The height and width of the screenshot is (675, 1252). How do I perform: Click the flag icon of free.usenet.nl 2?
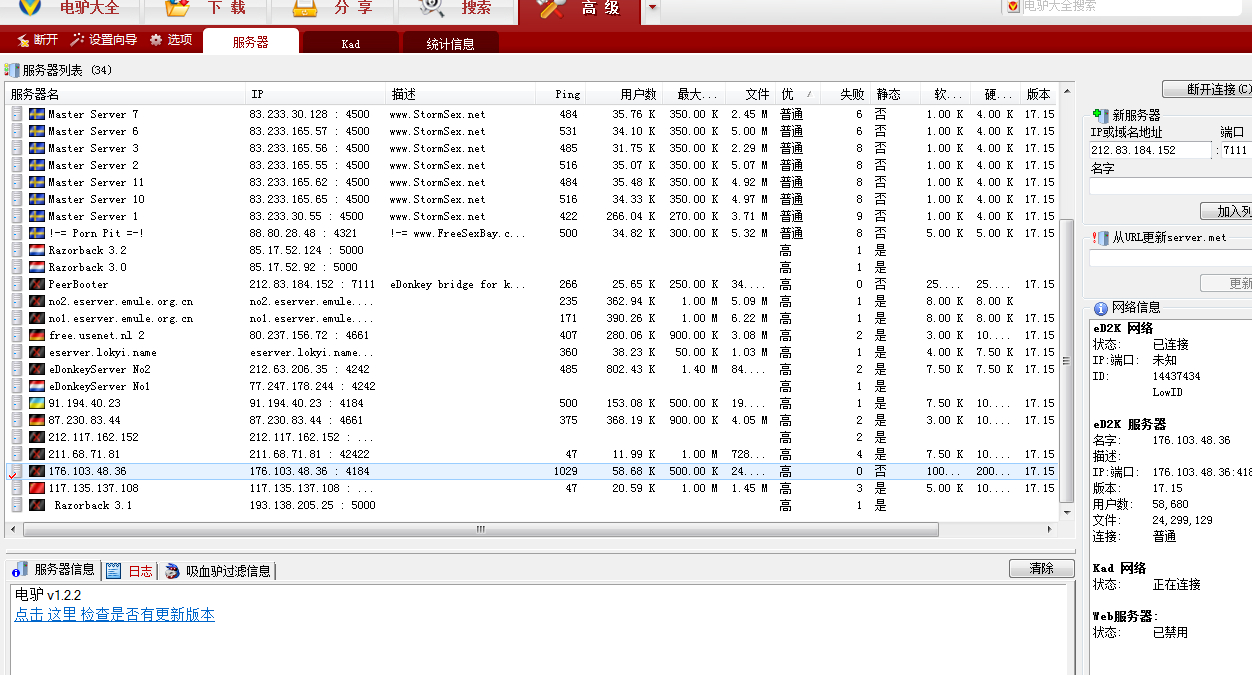coord(37,335)
